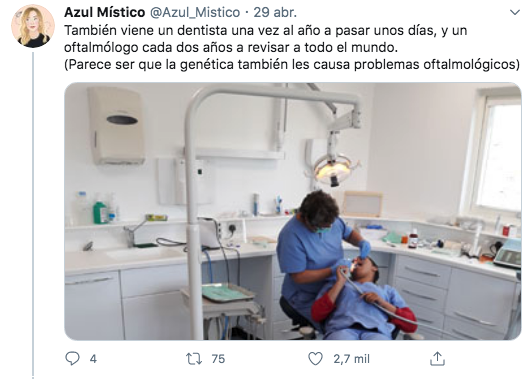Open the dentist office photo
Image resolution: width=532 pixels, height=379 pixels.
coord(293,211)
